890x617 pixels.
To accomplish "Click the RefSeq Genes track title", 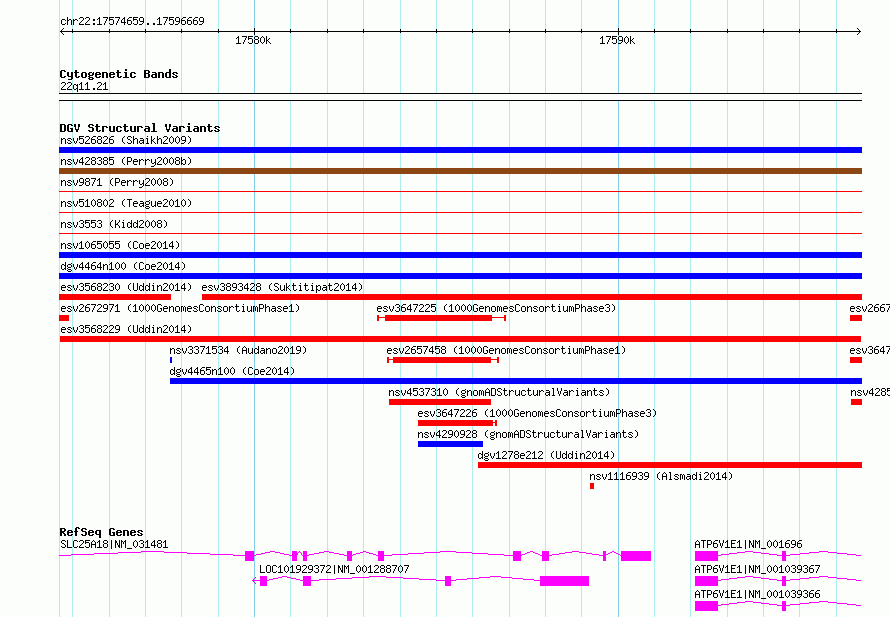I will 102,532.
